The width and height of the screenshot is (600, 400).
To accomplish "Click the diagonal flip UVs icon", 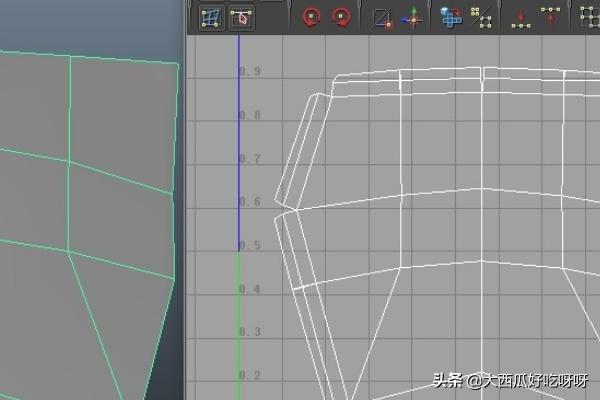I will (x=382, y=17).
